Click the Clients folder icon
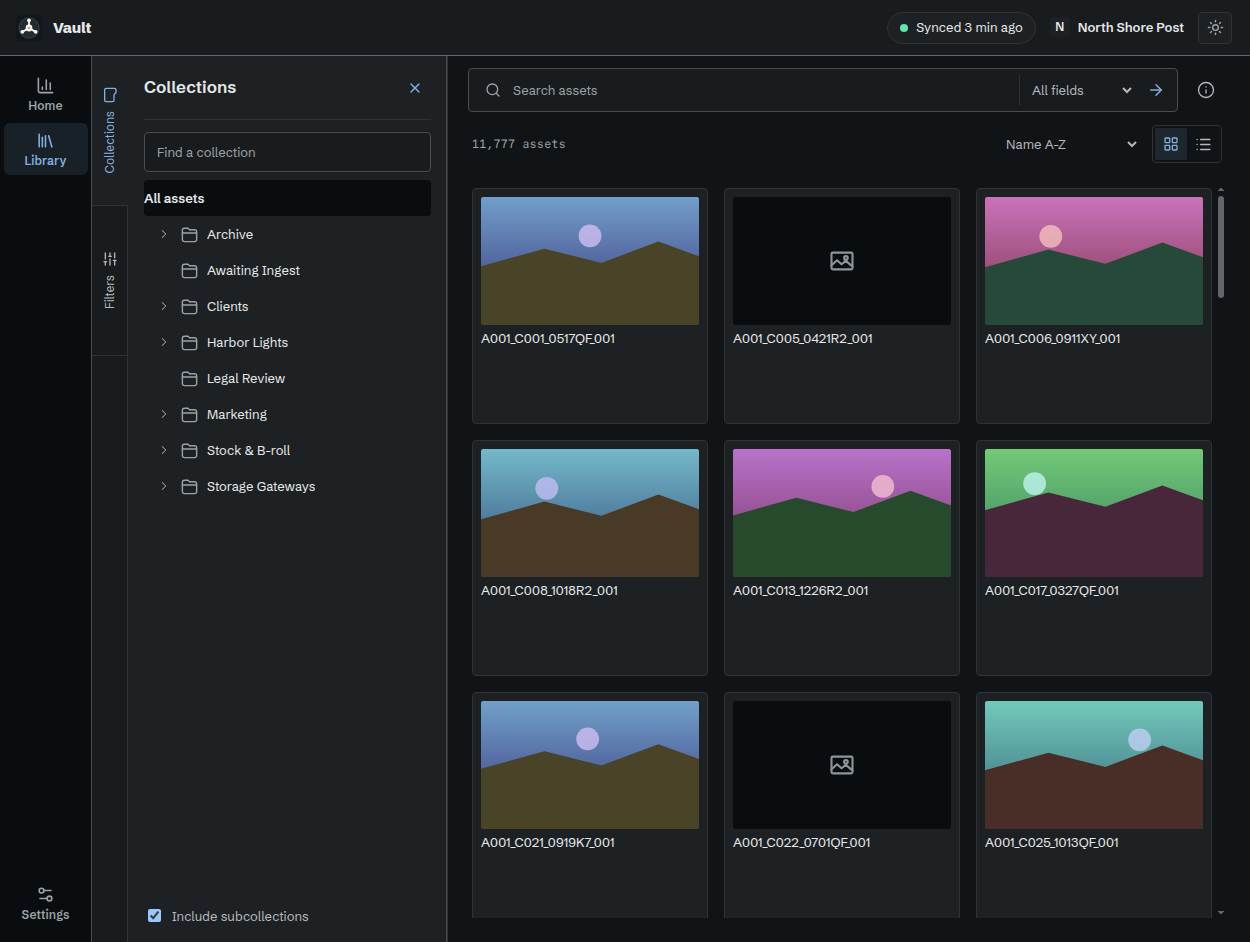 [189, 306]
